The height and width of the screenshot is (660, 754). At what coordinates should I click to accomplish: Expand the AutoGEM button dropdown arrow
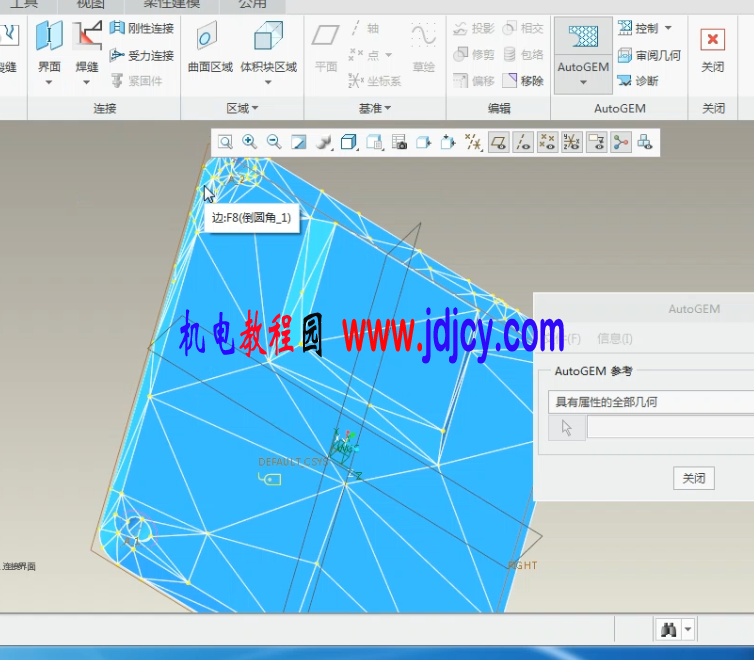tap(583, 83)
